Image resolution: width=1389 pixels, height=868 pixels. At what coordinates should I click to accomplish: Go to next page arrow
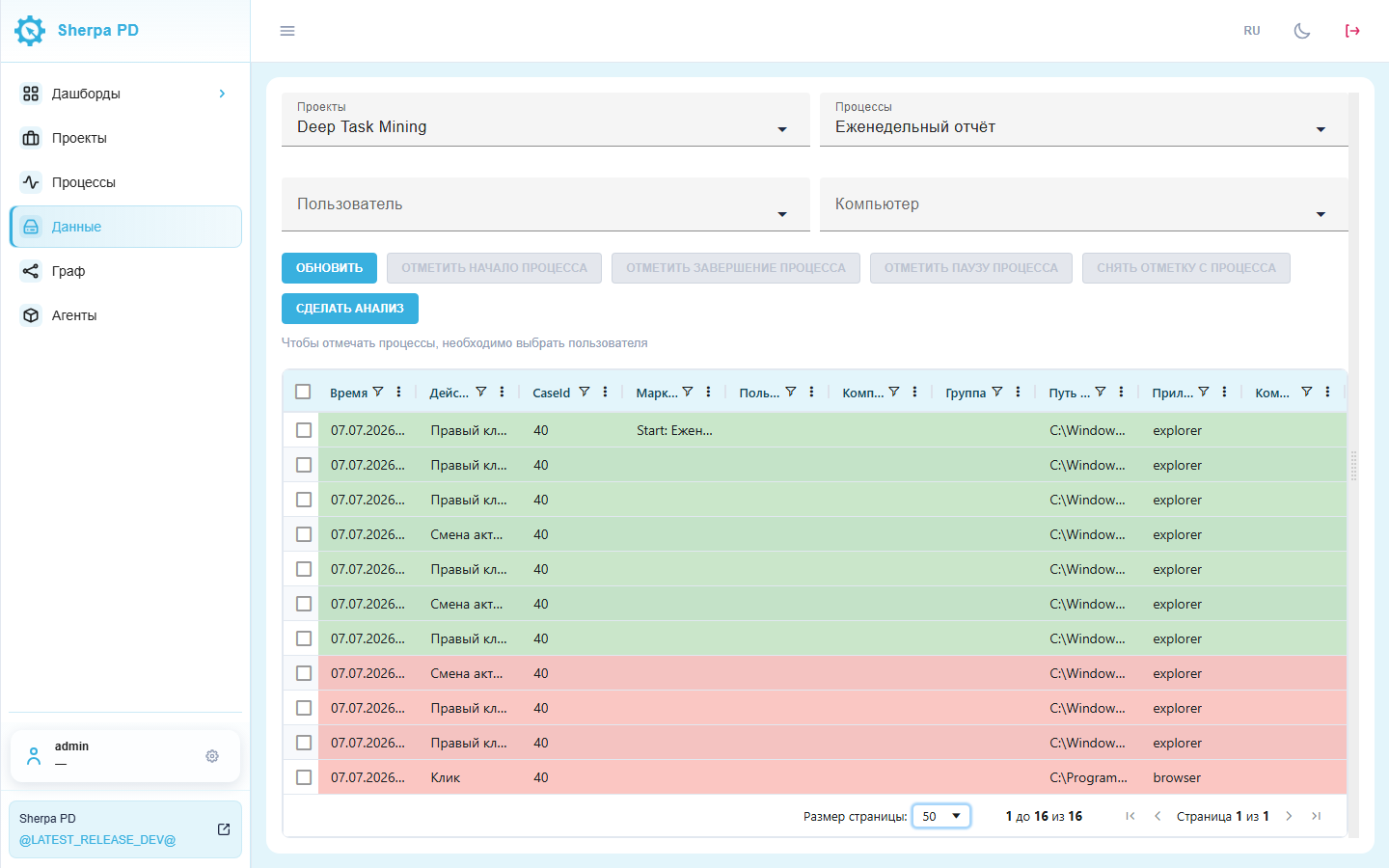[1289, 816]
